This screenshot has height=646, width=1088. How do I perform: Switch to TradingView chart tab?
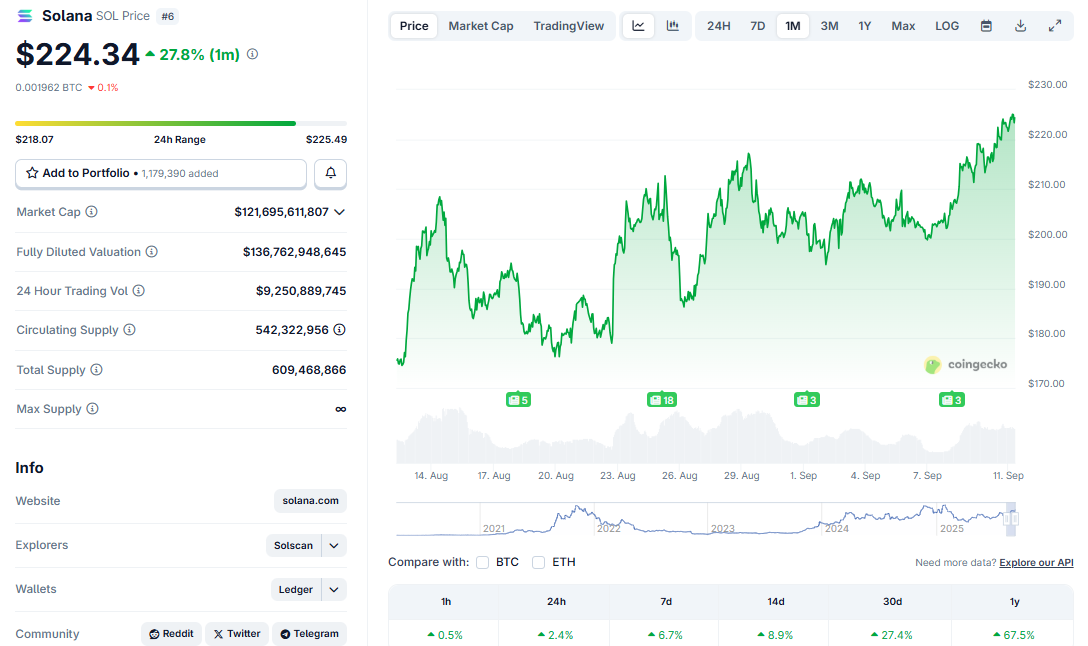click(x=569, y=26)
